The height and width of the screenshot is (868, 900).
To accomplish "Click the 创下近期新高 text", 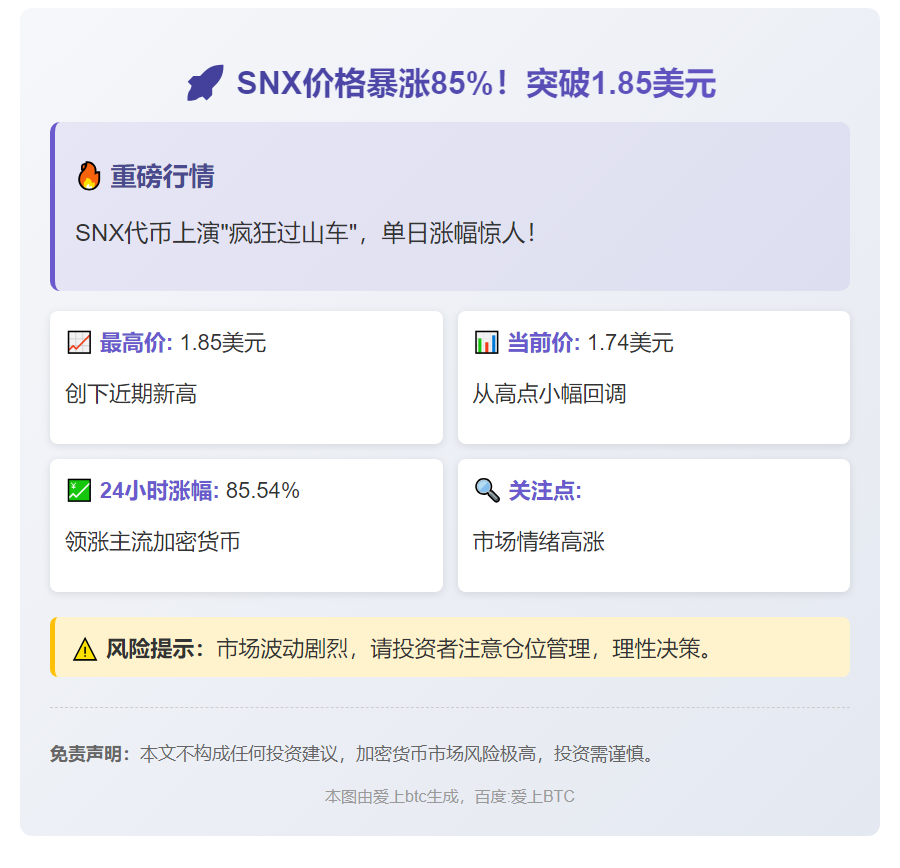I will pos(131,394).
